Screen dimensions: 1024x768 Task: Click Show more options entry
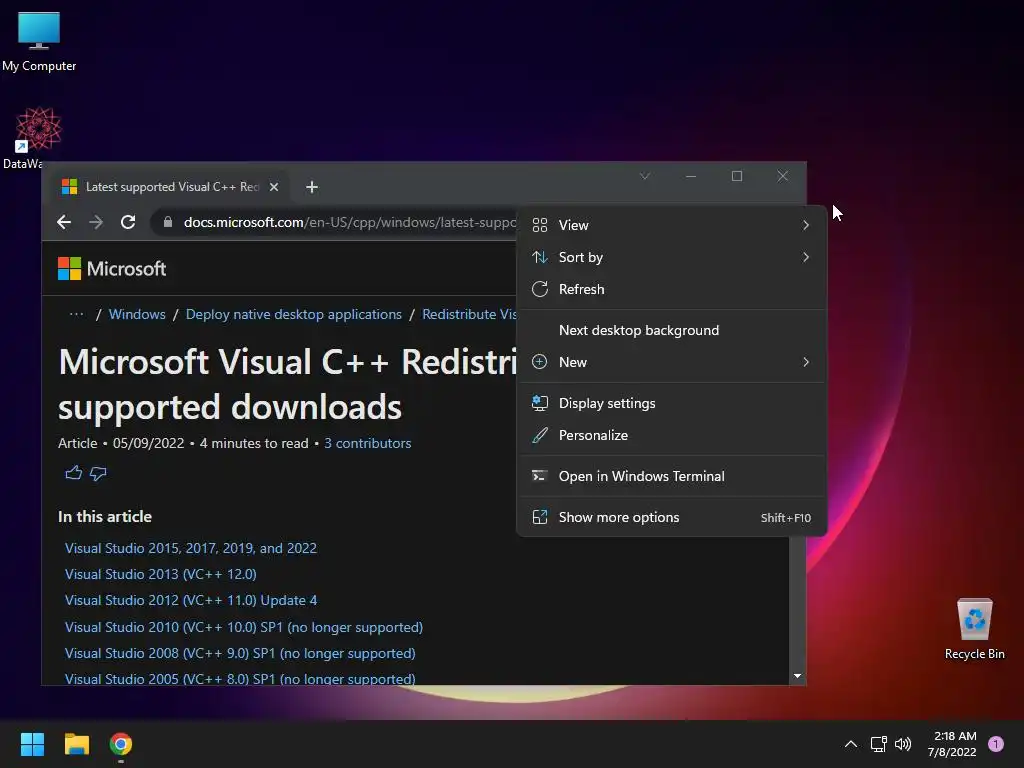(671, 518)
